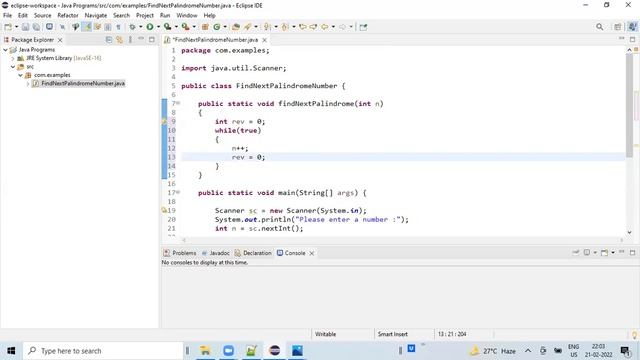Click the Pin Editor icon

click(x=363, y=27)
